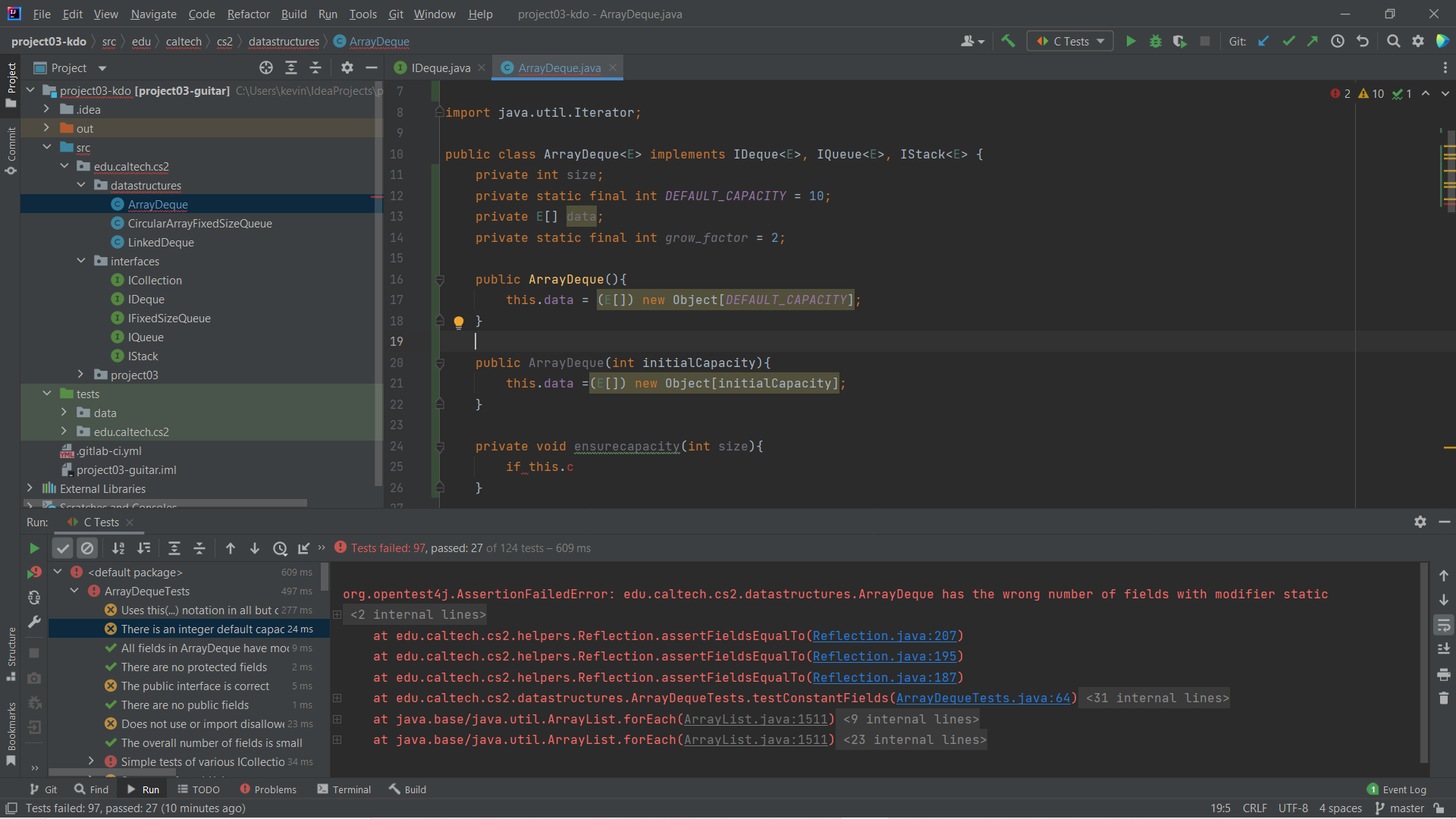Click the Build project hammer icon
The width and height of the screenshot is (1456, 819).
coord(1008,42)
